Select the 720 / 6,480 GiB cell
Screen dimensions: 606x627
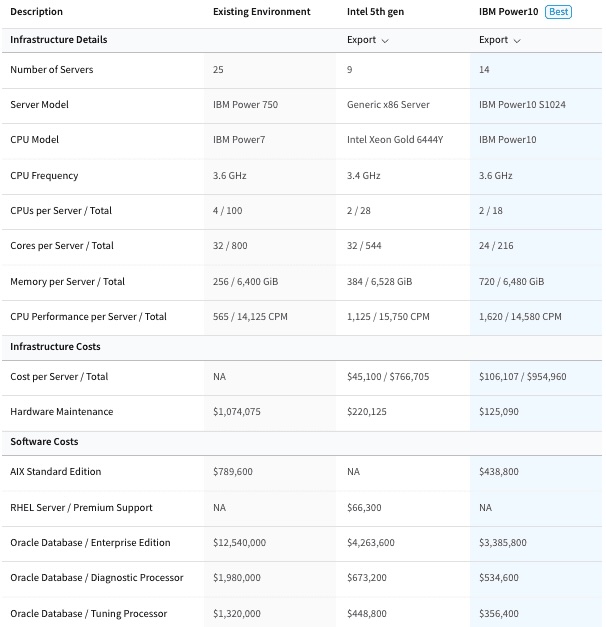click(x=511, y=282)
